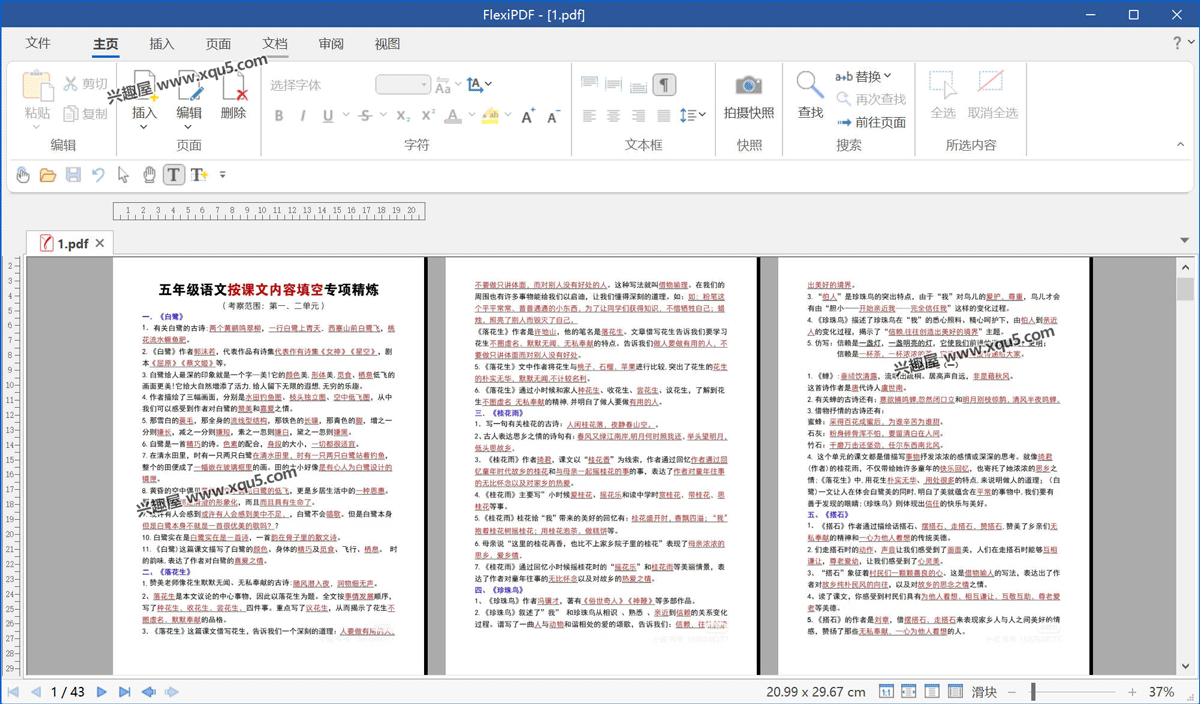1200x704 pixels.
Task: Go to page via 前往页面
Action: pyautogui.click(x=870, y=122)
